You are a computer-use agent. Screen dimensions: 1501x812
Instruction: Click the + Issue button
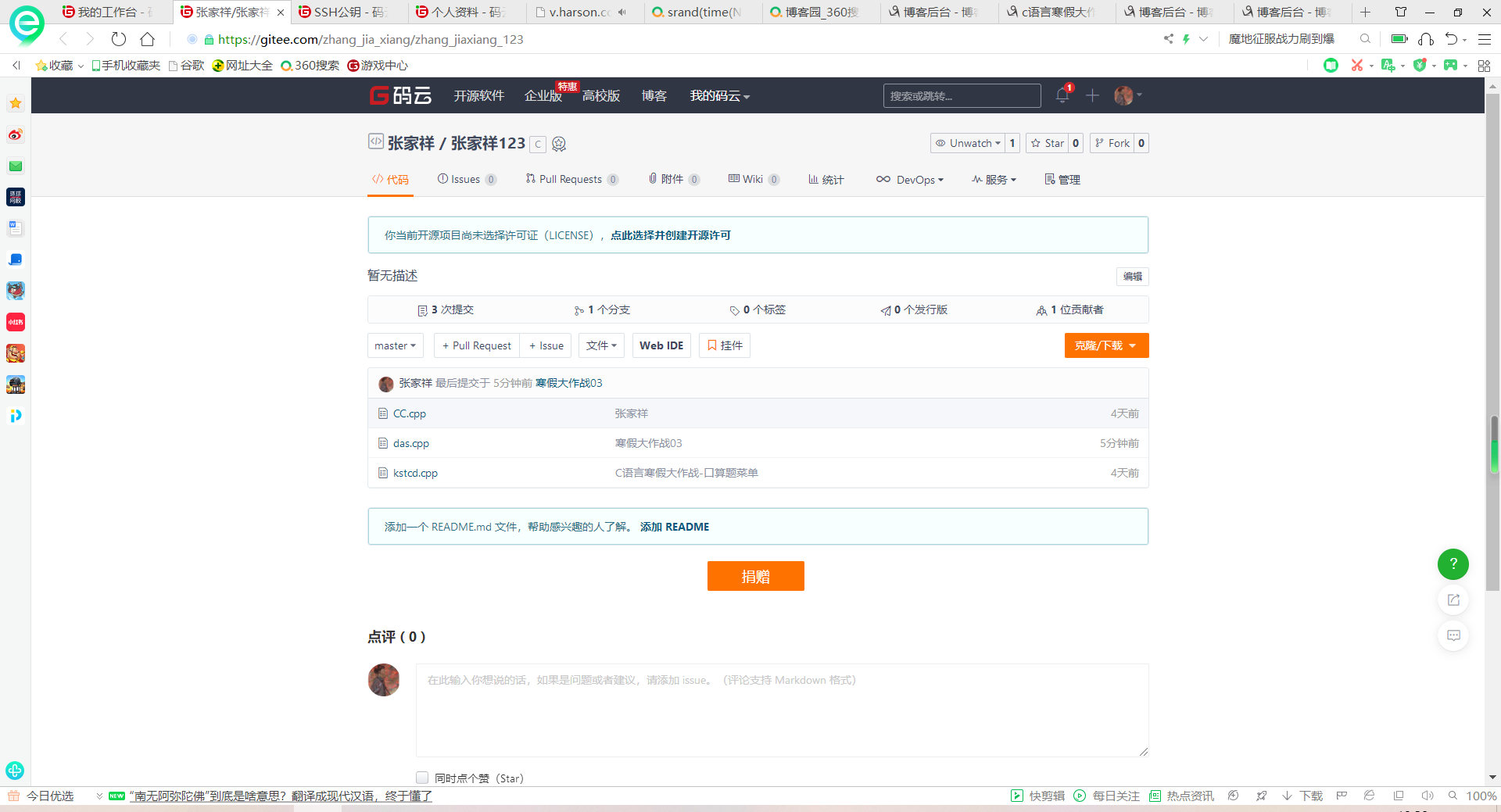(x=546, y=345)
